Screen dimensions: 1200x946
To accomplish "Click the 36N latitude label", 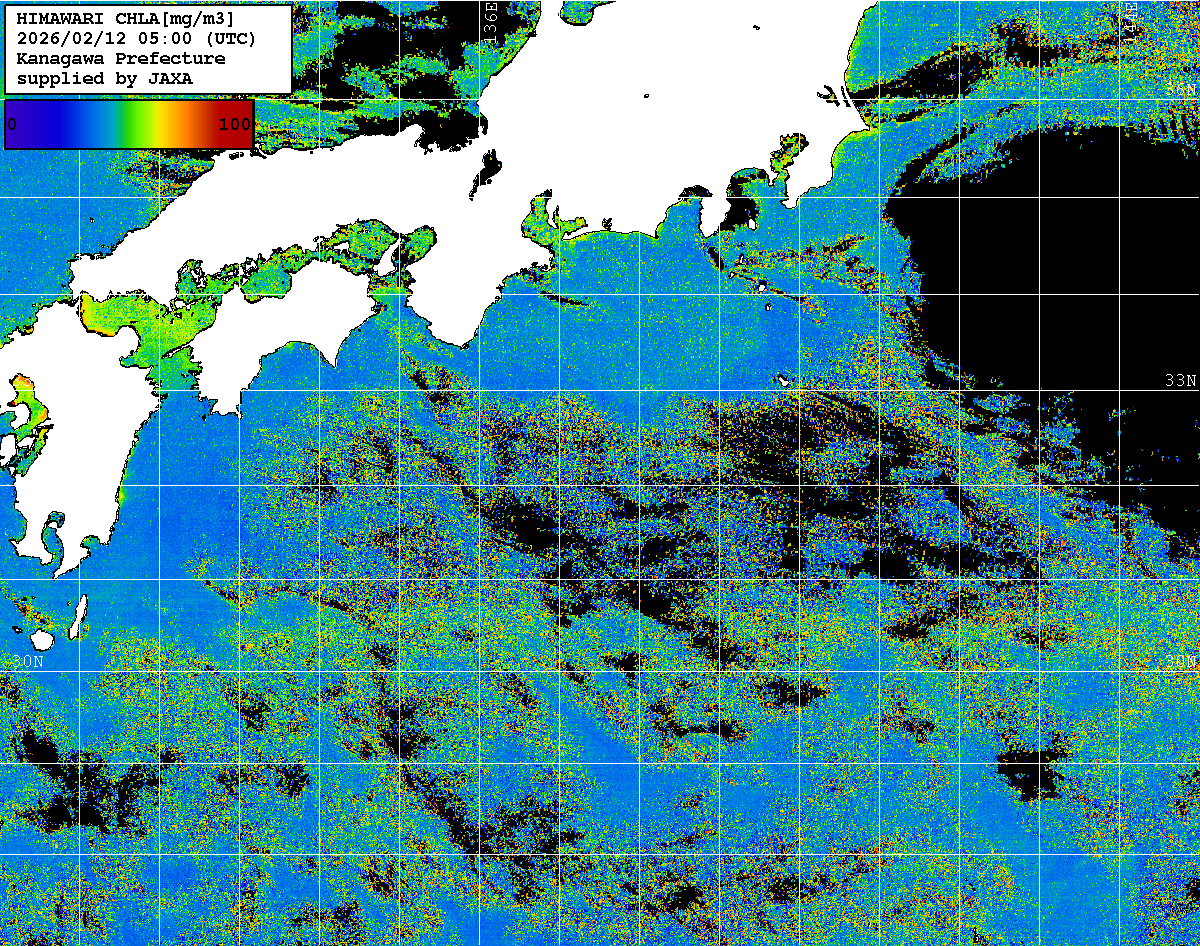I will (1181, 89).
